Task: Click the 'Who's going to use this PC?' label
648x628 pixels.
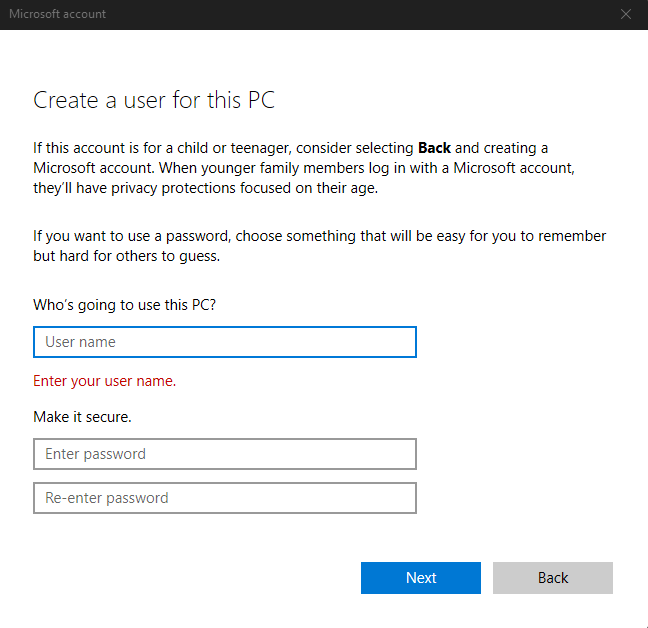Action: point(124,305)
